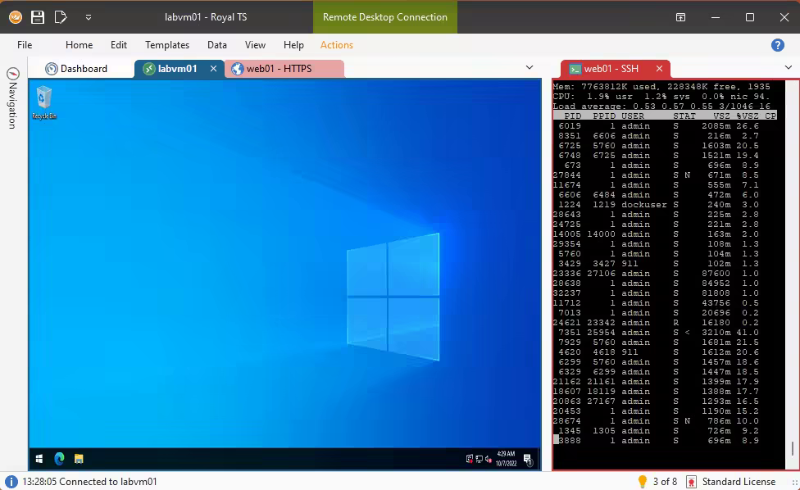Open the Recycle Bin on remote desktop
Viewport: 800px width, 490px height.
43,101
